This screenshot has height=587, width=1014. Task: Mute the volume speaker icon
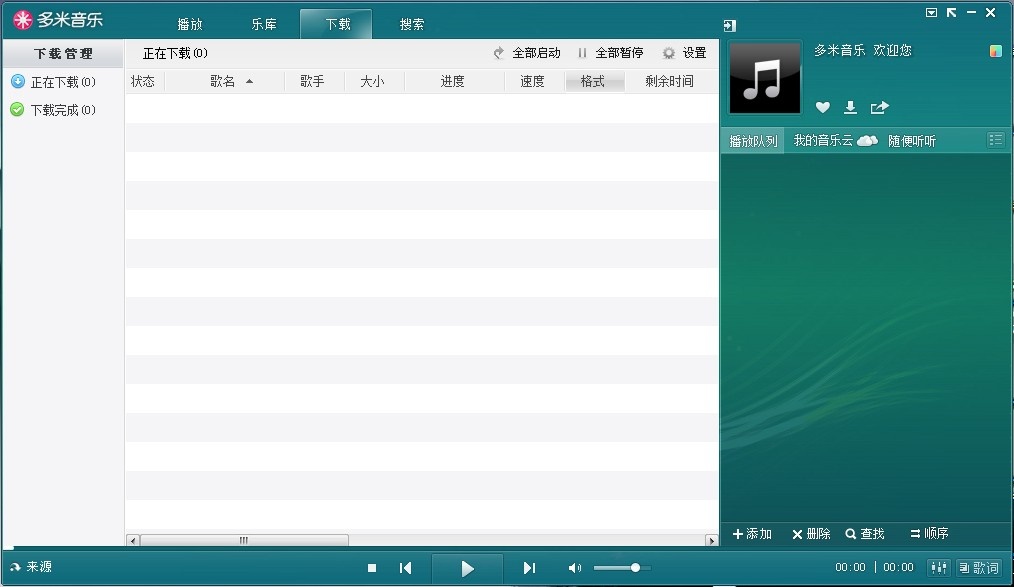point(575,568)
